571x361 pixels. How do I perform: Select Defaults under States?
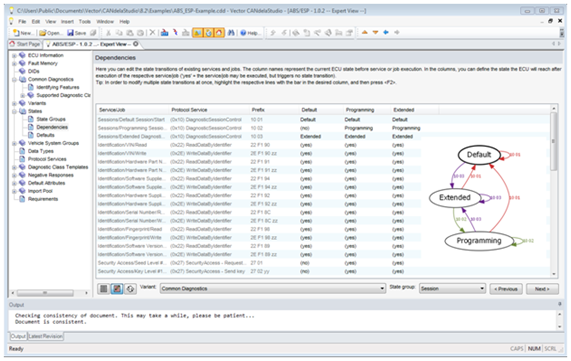(x=46, y=135)
